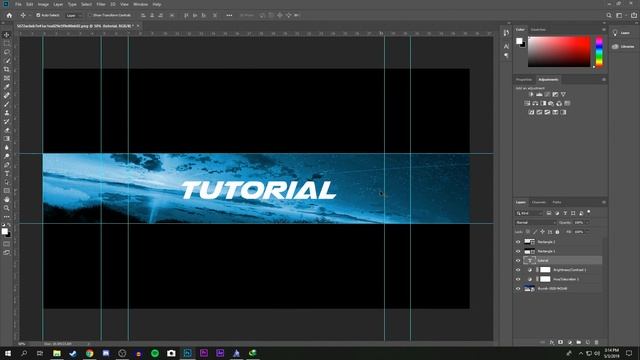This screenshot has height=360, width=640.
Task: Open the Color panel options menu
Action: [x=604, y=29]
